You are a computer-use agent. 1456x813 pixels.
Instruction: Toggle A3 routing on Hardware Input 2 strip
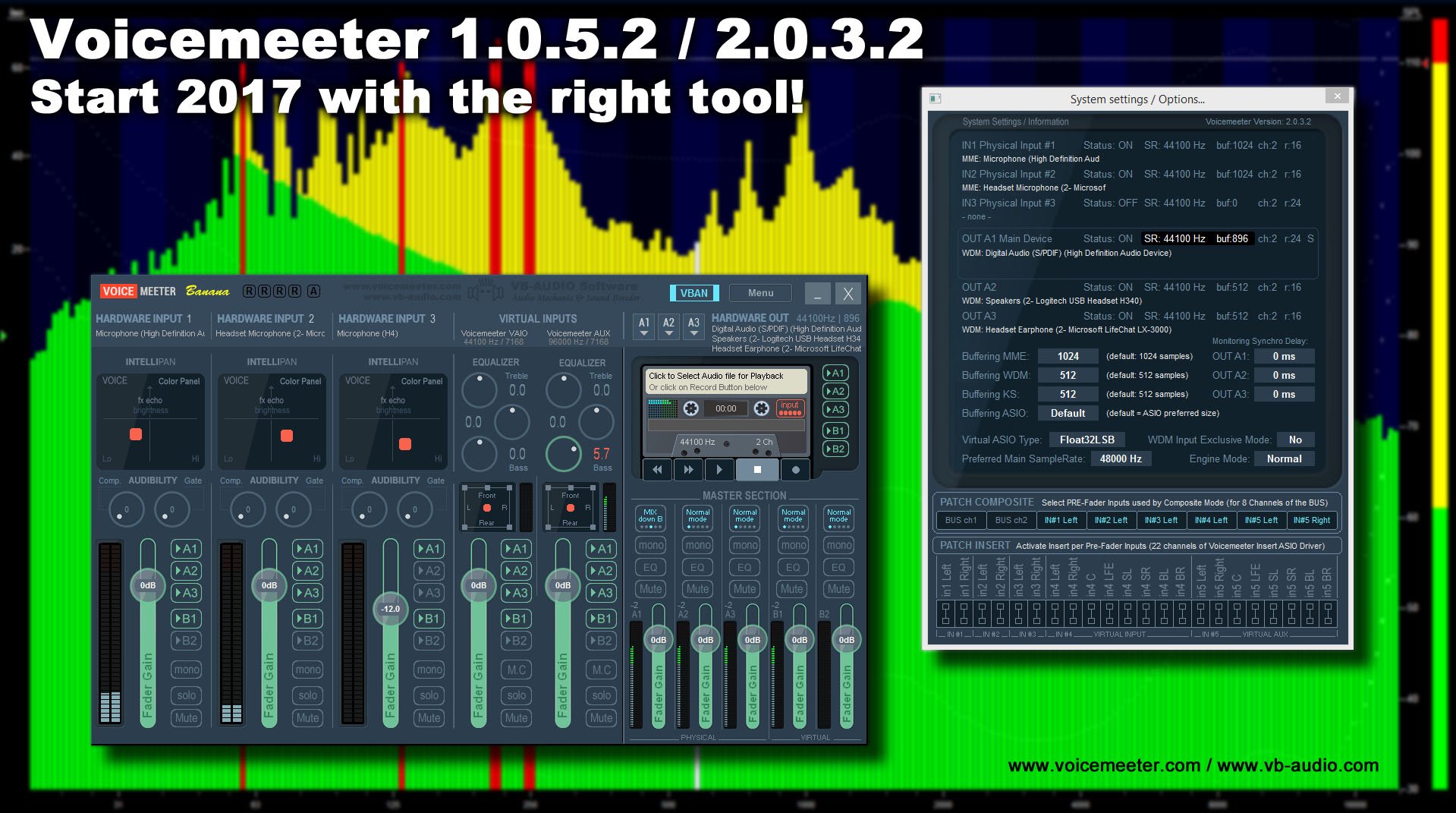point(307,593)
